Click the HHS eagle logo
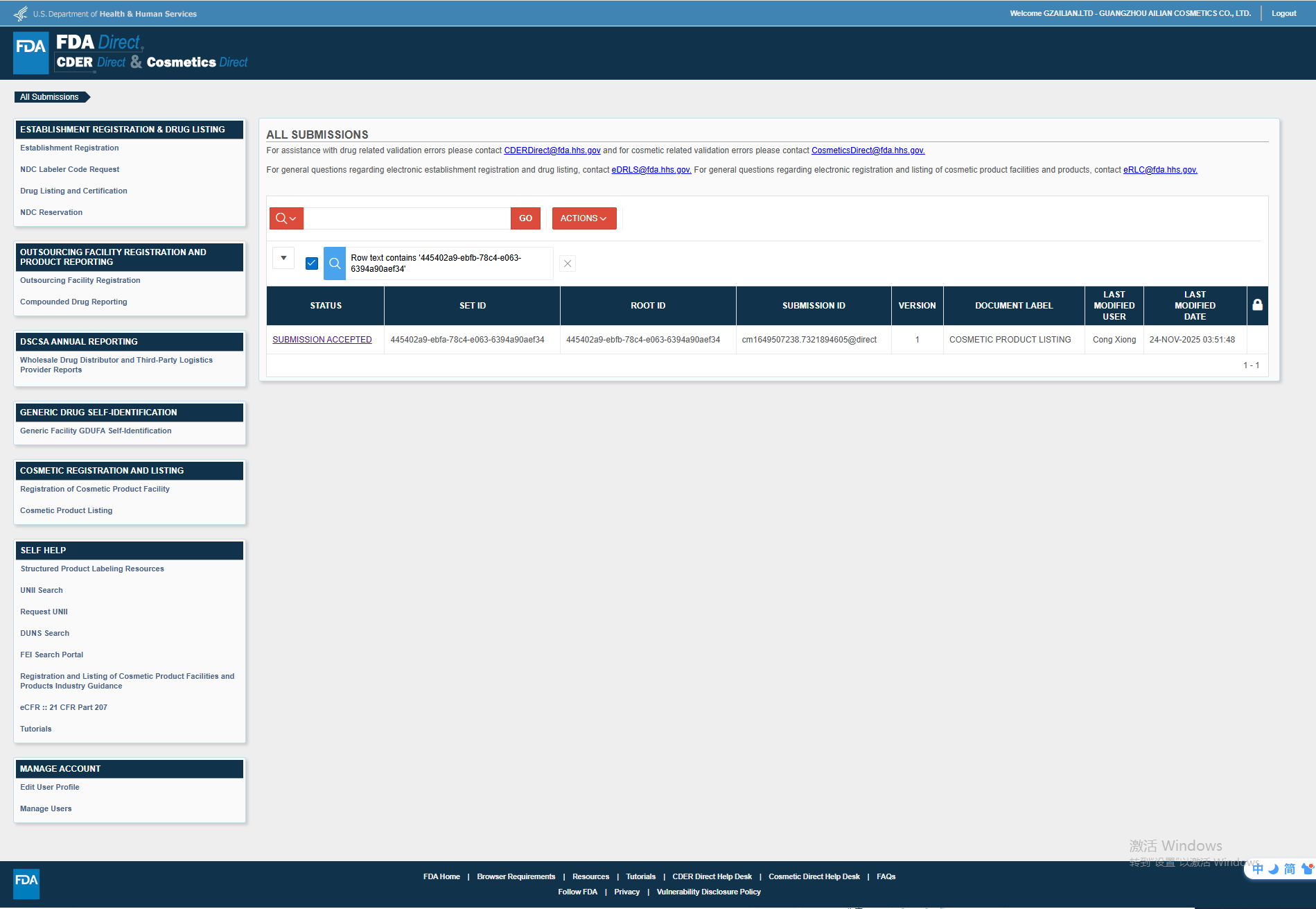Image resolution: width=1316 pixels, height=909 pixels. (x=21, y=14)
